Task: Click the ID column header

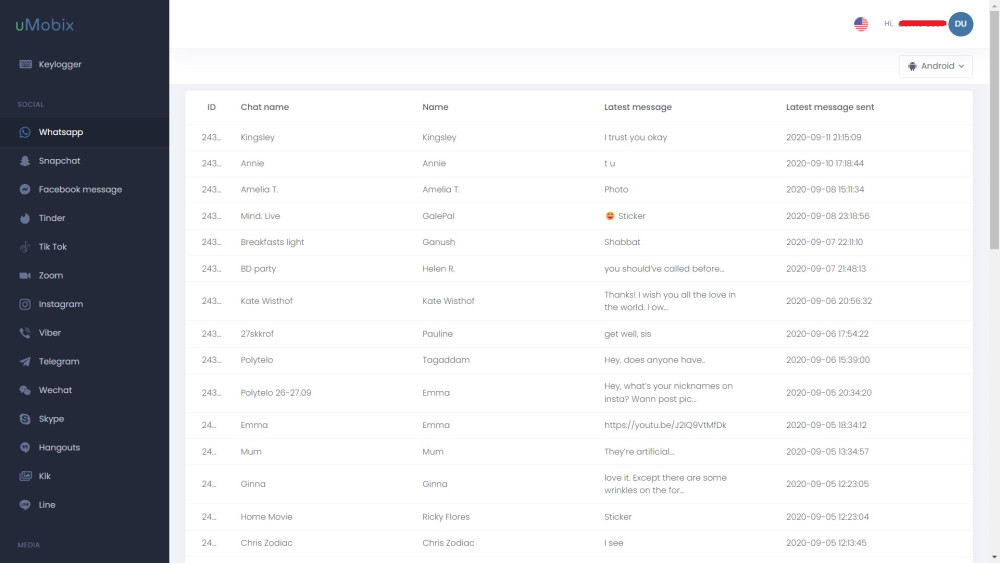Action: 211,107
